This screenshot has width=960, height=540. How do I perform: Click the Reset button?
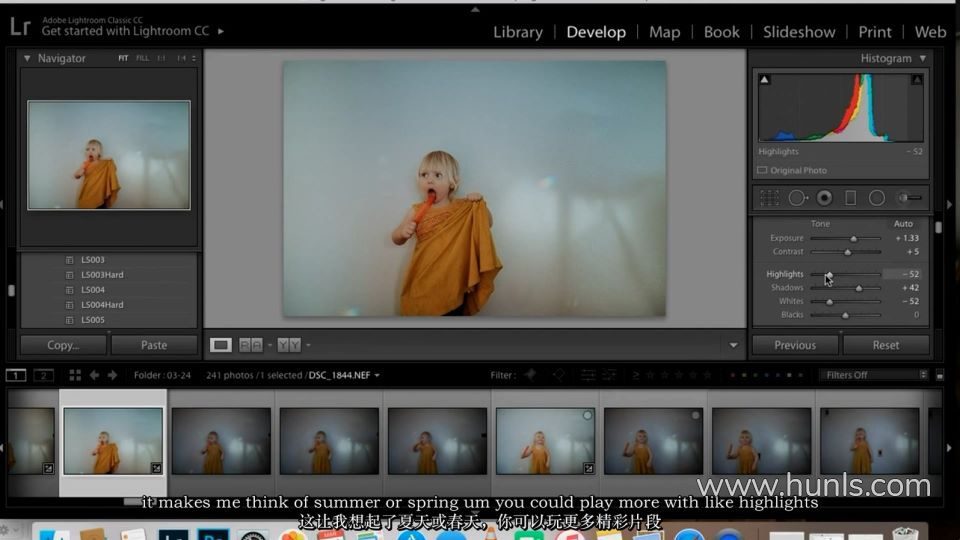(x=886, y=345)
